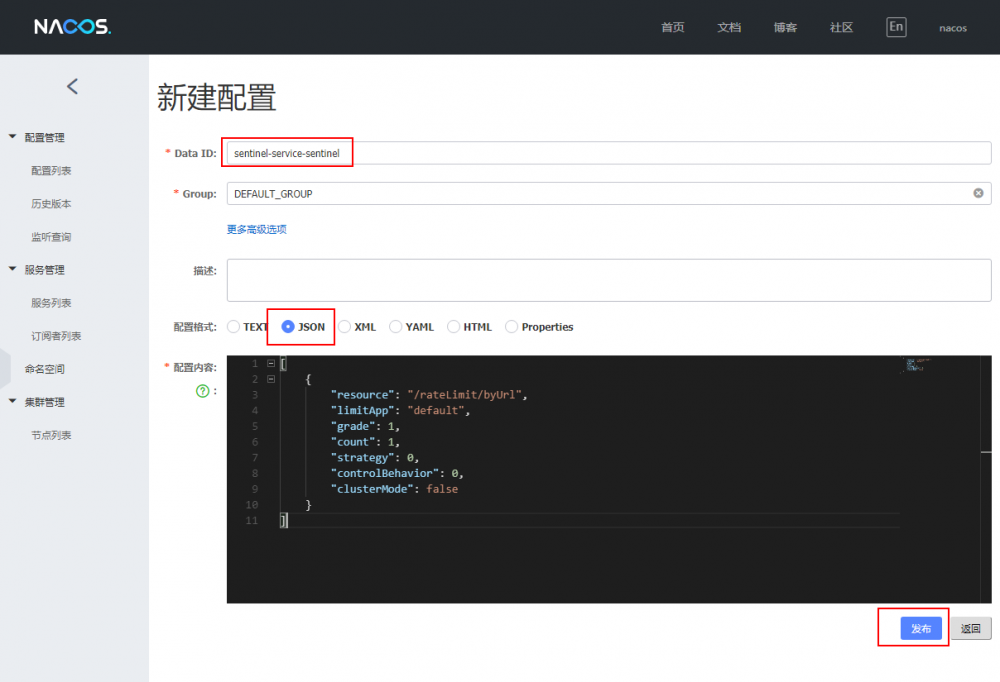This screenshot has width=1000, height=682.
Task: Open the nacos account item in the header
Action: [x=952, y=28]
